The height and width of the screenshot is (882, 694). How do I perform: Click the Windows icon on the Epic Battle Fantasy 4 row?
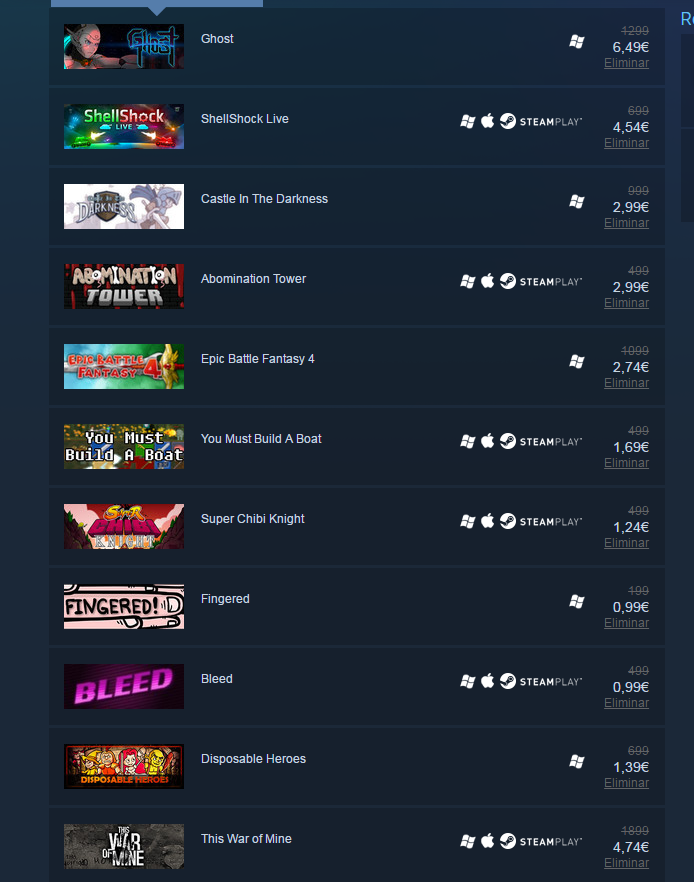[576, 362]
